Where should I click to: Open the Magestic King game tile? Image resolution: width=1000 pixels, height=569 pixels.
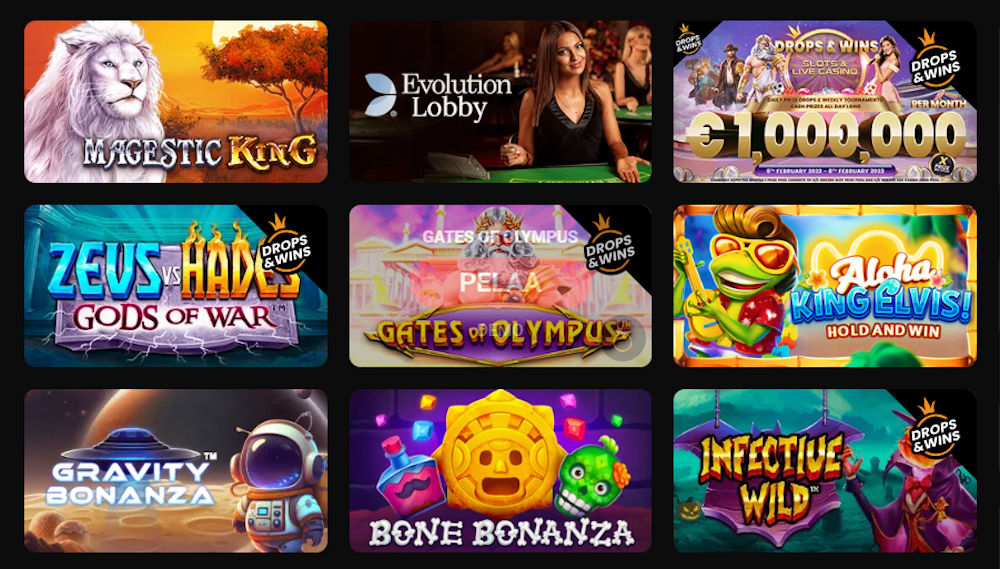[x=176, y=101]
